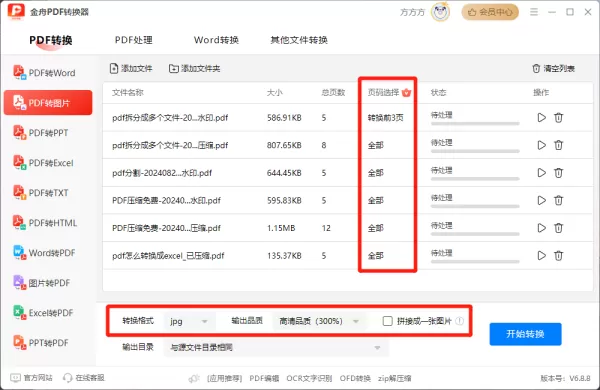Screen dimensions: 600x390
Task: Start converting the 1.15MB file with play icon
Action: coord(541,228)
